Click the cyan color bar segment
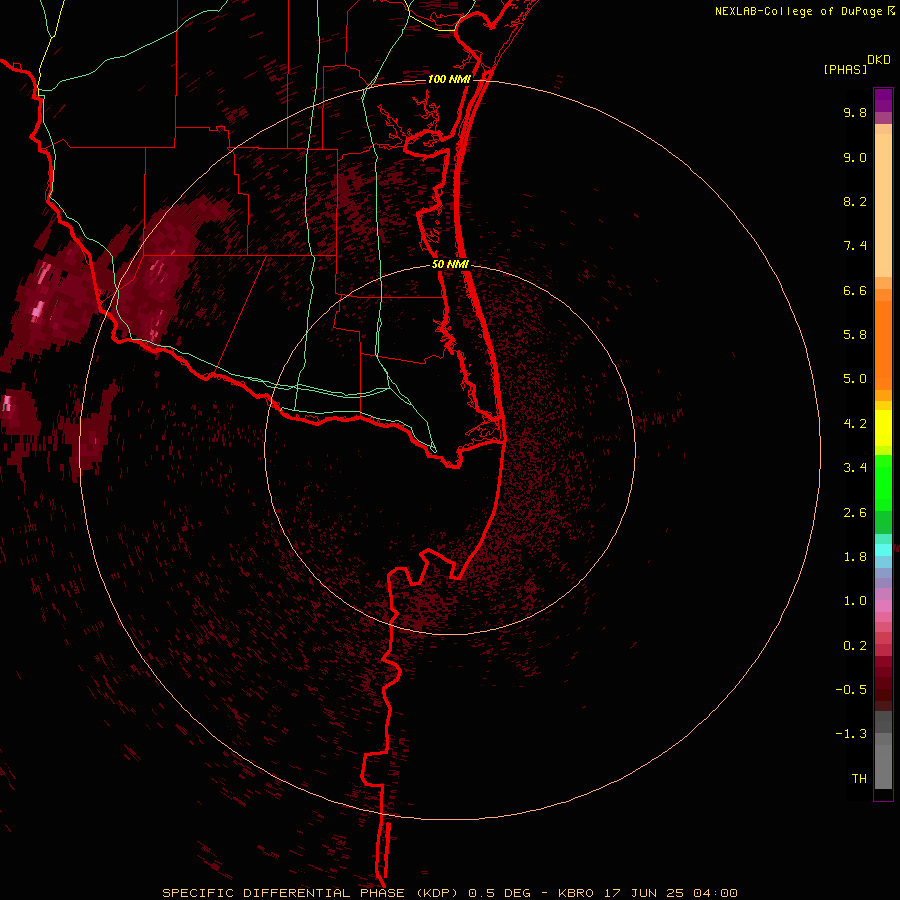The height and width of the screenshot is (900, 900). pyautogui.click(x=883, y=549)
